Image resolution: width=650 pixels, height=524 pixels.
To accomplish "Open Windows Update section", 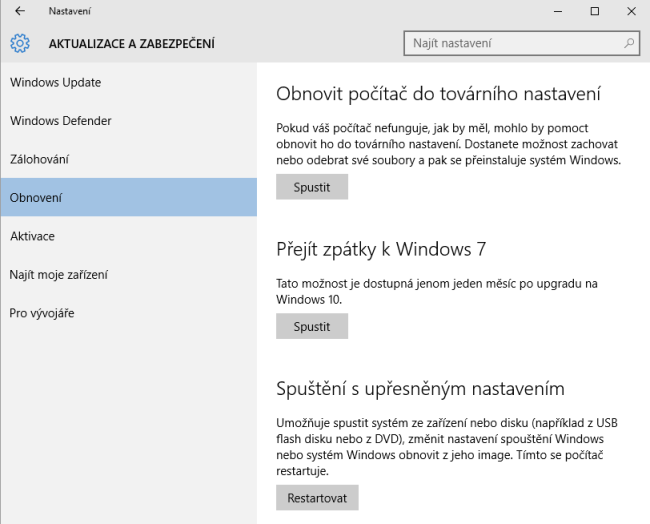I will [129, 82].
